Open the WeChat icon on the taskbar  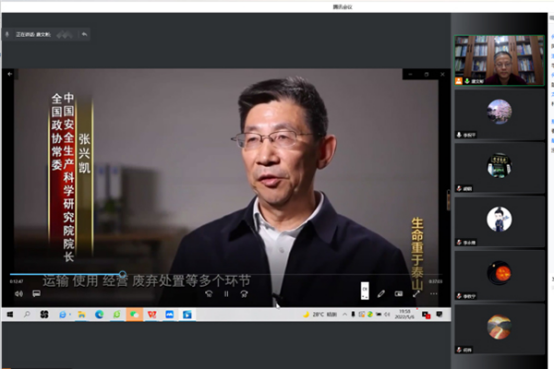[x=134, y=314]
